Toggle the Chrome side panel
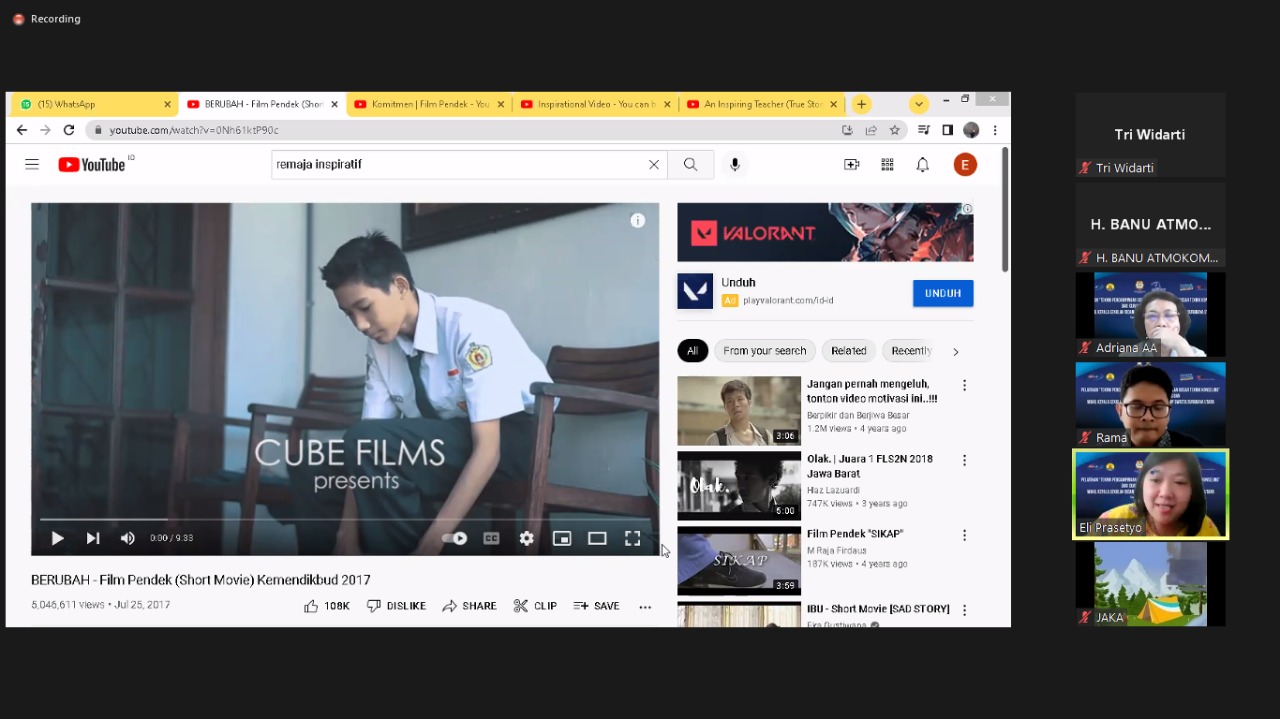The height and width of the screenshot is (719, 1280). coord(948,130)
